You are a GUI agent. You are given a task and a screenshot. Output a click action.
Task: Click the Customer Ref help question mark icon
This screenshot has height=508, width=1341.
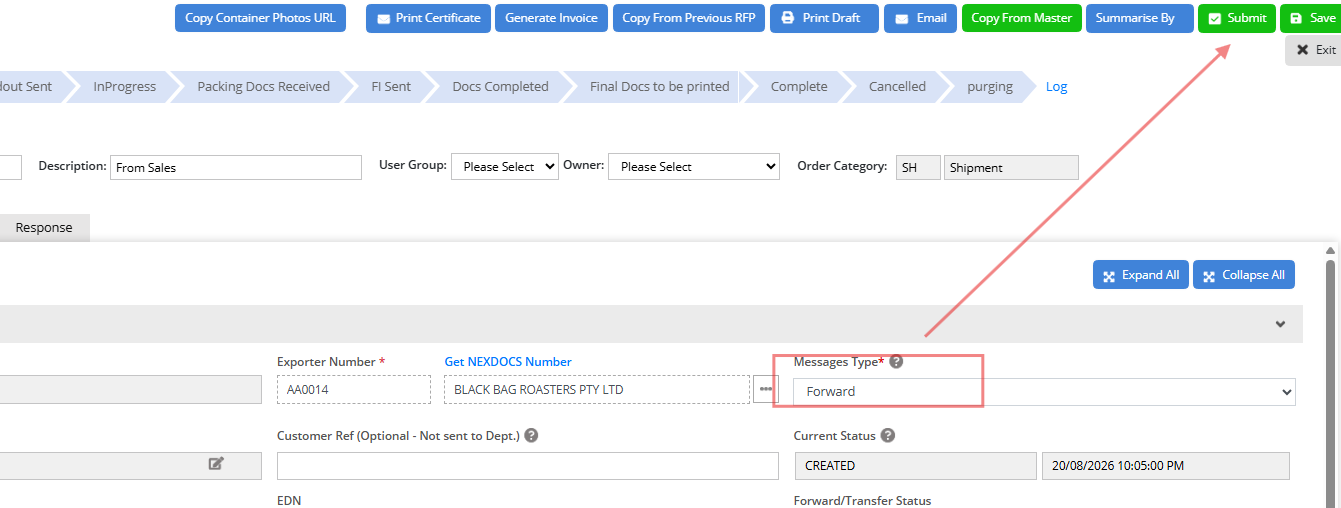(x=531, y=436)
